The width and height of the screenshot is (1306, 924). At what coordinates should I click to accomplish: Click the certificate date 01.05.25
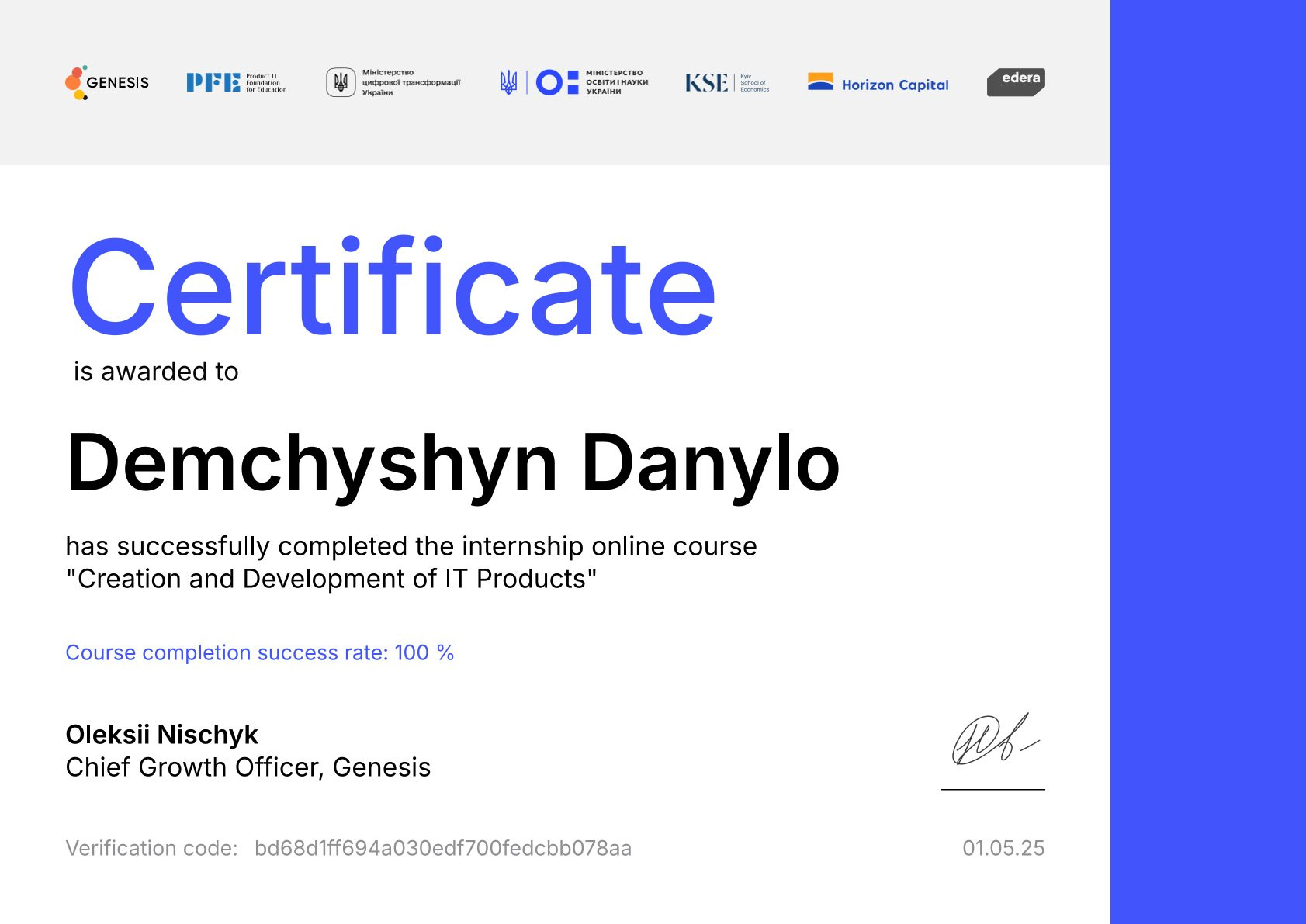point(1003,848)
